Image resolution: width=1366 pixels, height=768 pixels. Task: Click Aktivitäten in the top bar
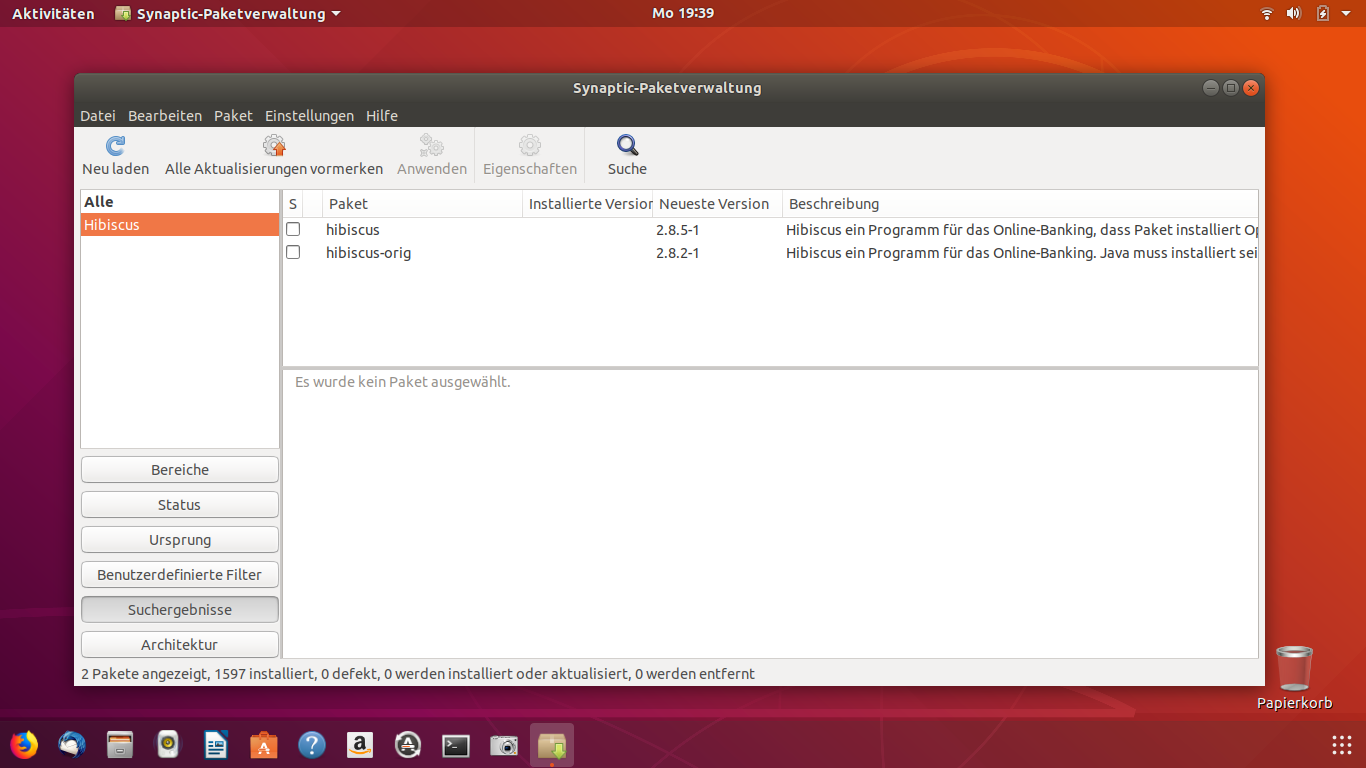pos(53,14)
